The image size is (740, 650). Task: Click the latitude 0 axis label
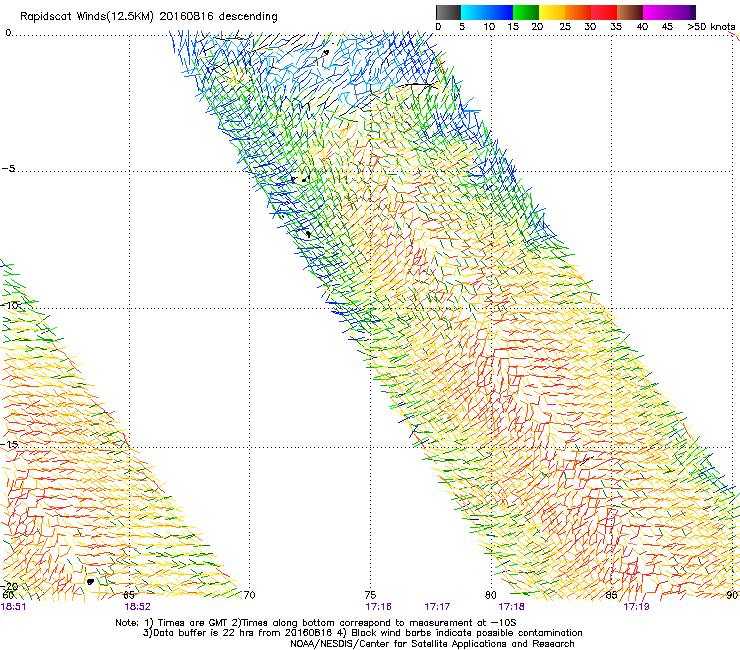point(8,33)
